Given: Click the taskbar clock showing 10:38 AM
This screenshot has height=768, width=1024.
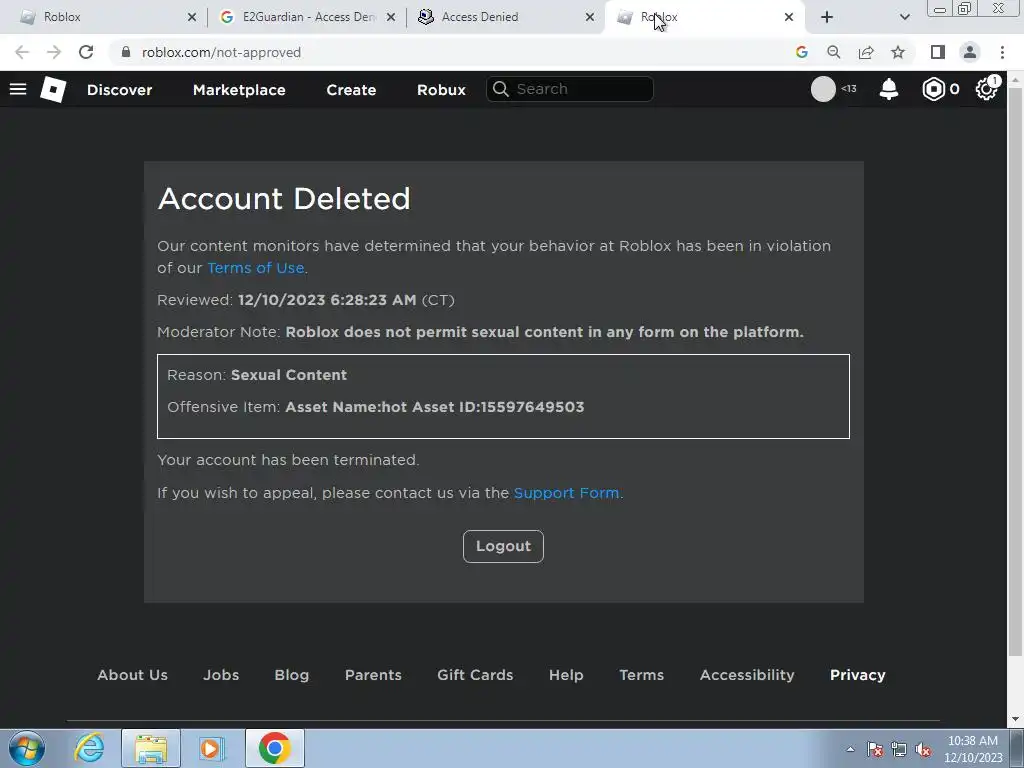Looking at the screenshot, I should (x=973, y=749).
